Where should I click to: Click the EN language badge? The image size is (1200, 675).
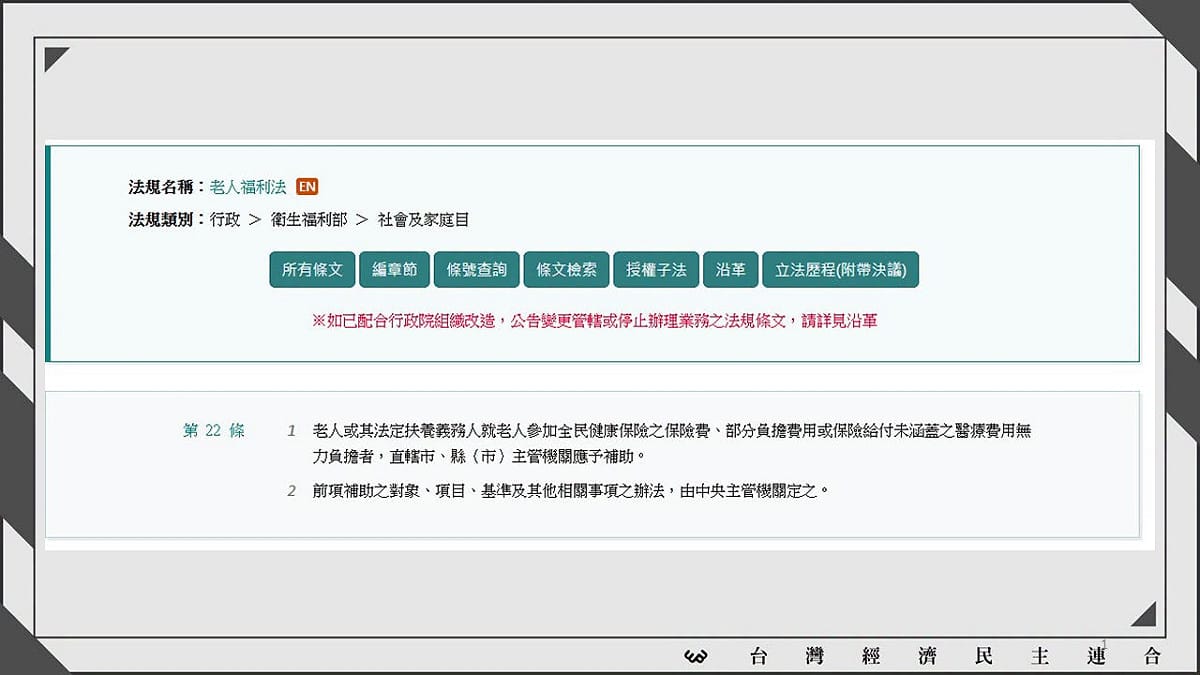307,187
